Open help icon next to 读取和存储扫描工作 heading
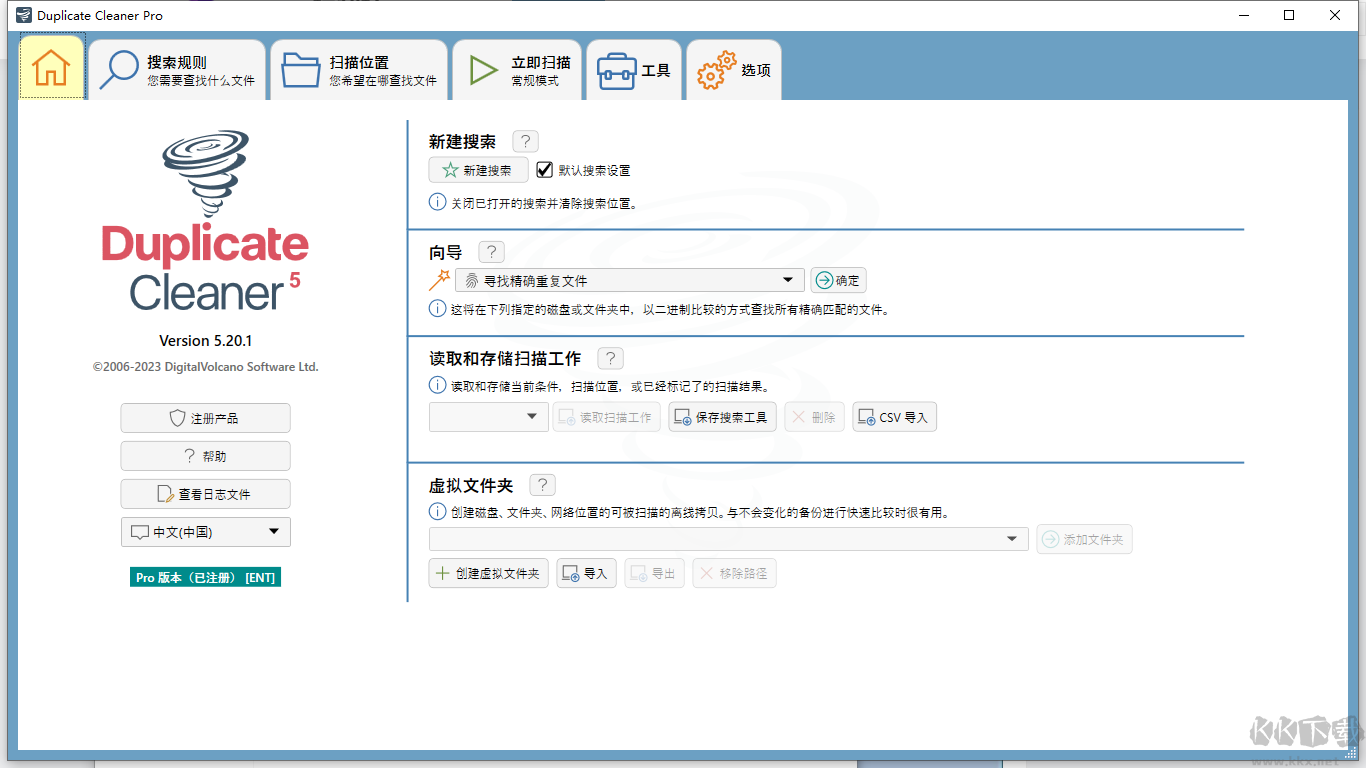1366x768 pixels. click(x=610, y=358)
